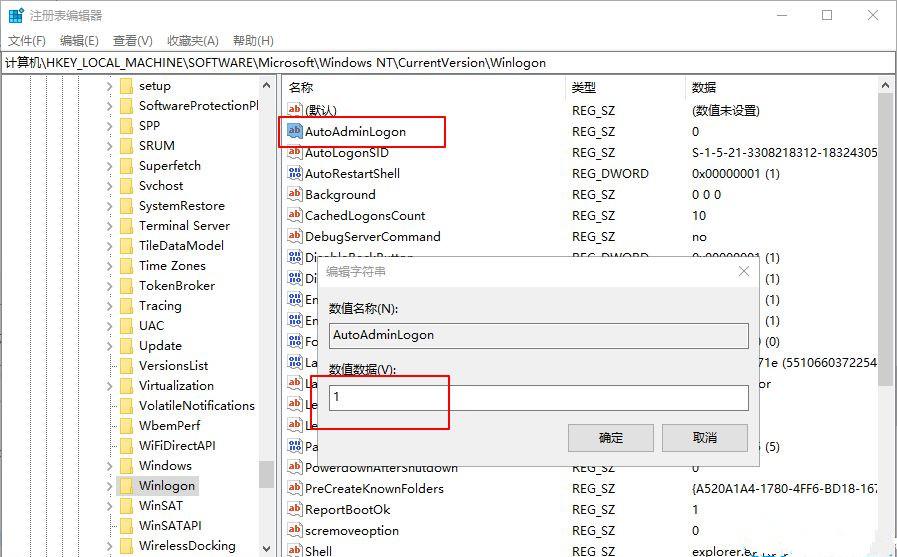Viewport: 897px width, 557px height.
Task: Click the Registry Editor app icon in title bar
Action: (x=16, y=15)
